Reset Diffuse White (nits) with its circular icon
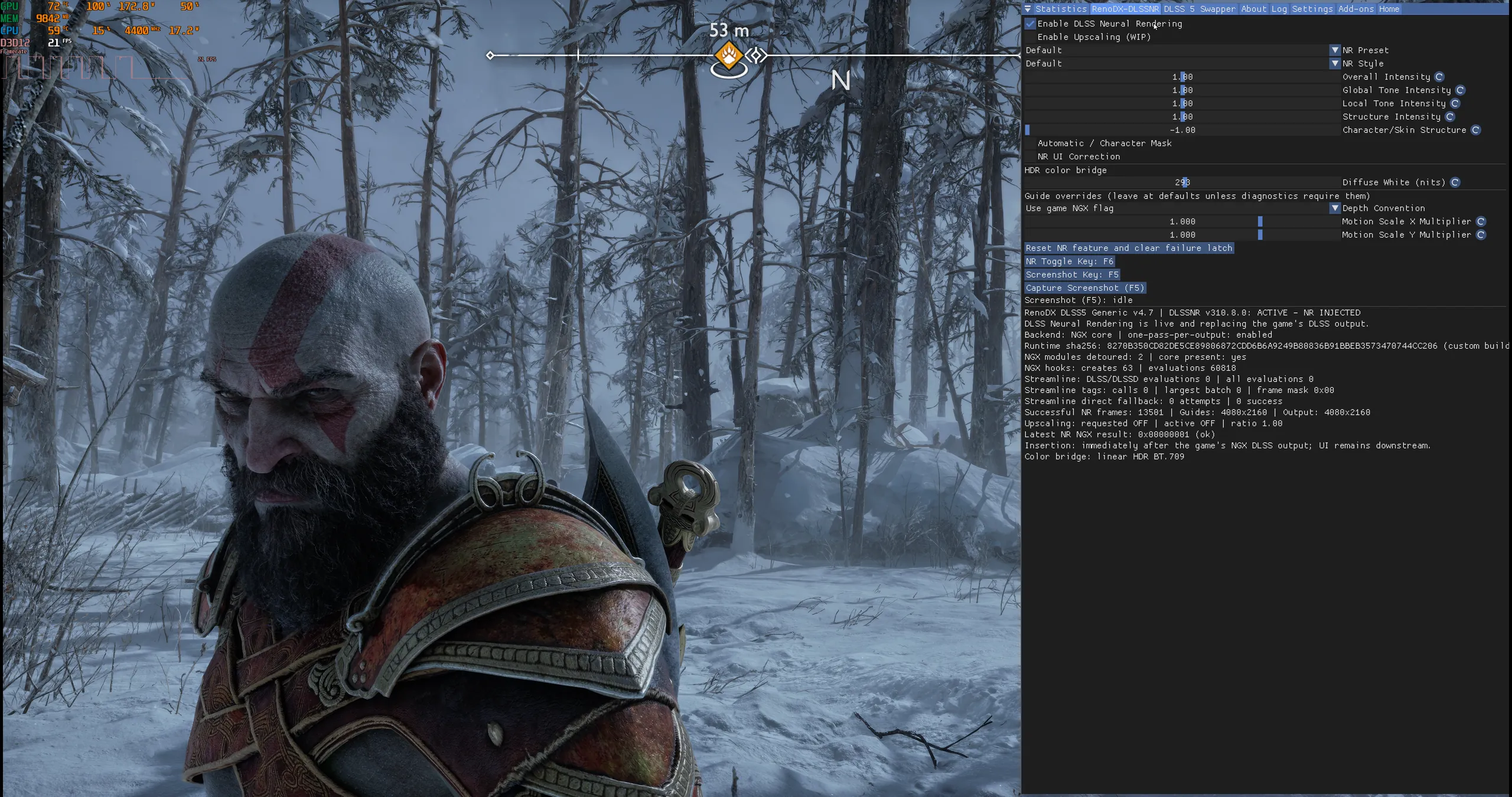The height and width of the screenshot is (797, 1512). 1455,182
